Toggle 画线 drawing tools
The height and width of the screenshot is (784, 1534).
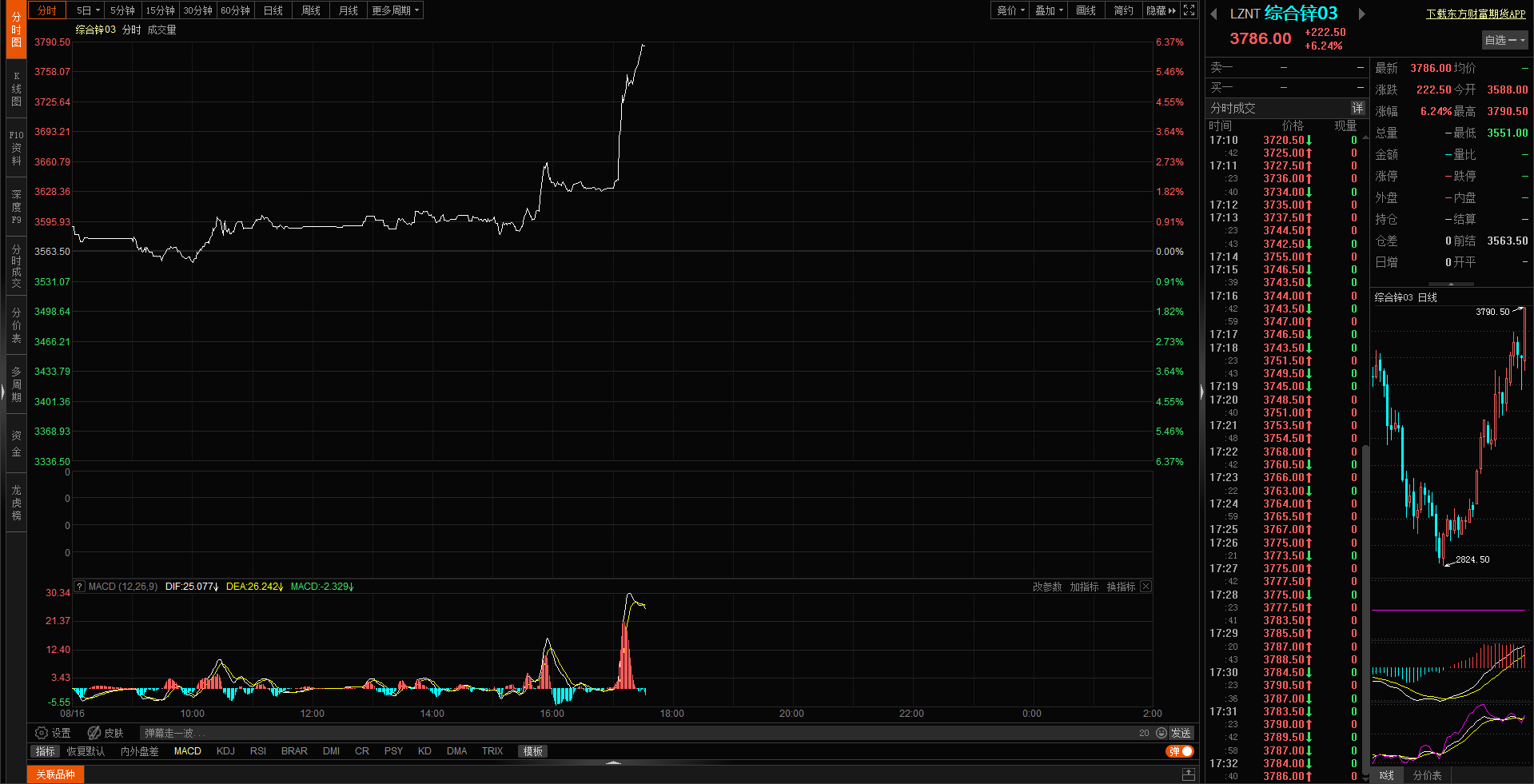[1086, 10]
